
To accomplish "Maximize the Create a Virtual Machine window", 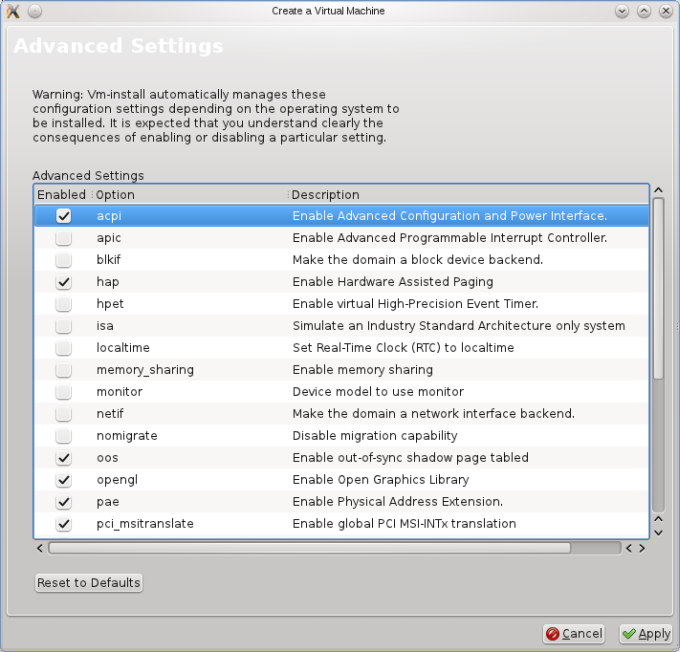I will pyautogui.click(x=644, y=11).
